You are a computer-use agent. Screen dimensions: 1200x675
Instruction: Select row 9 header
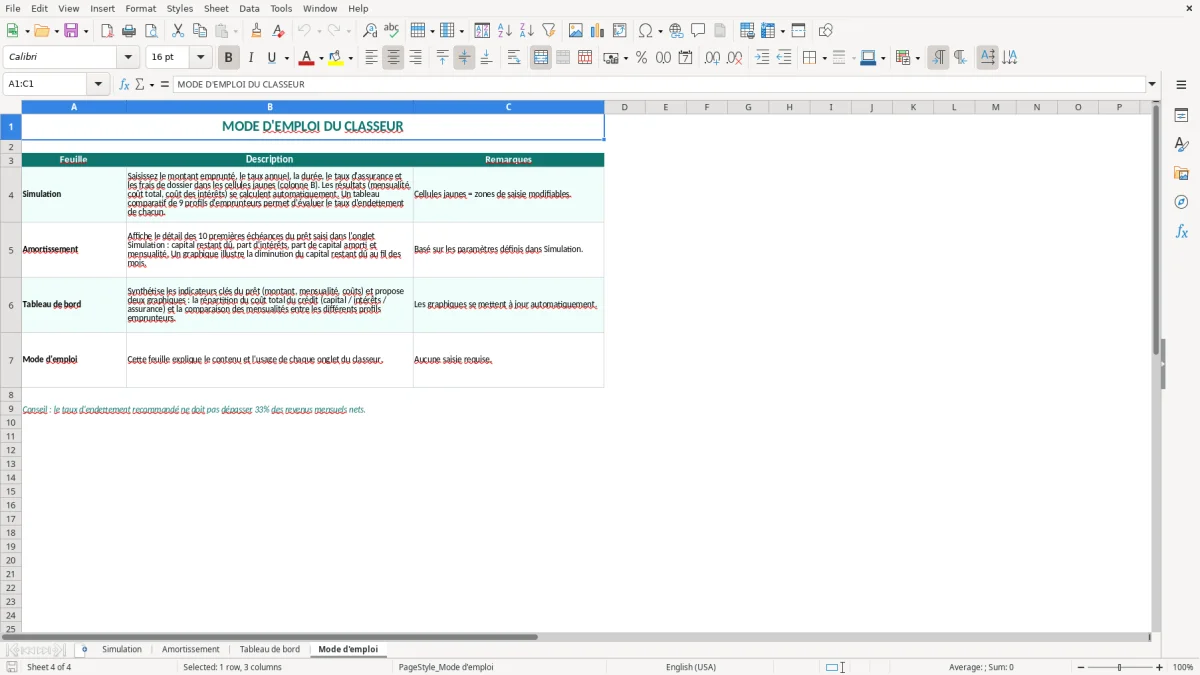coord(11,409)
